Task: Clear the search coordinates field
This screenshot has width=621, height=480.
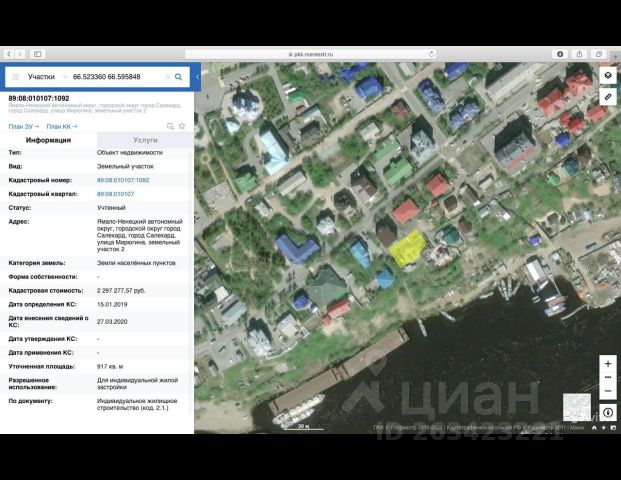Action: (165, 76)
